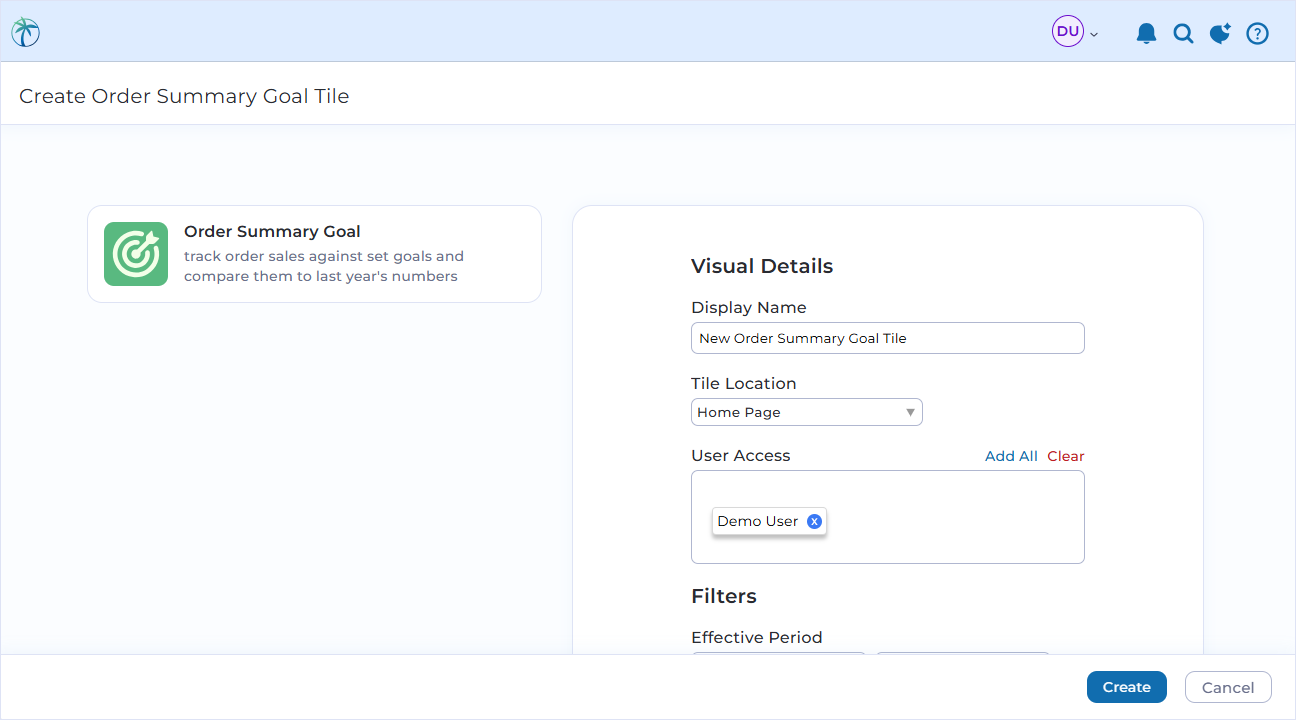1296x720 pixels.
Task: Open the help question mark
Action: [1257, 32]
